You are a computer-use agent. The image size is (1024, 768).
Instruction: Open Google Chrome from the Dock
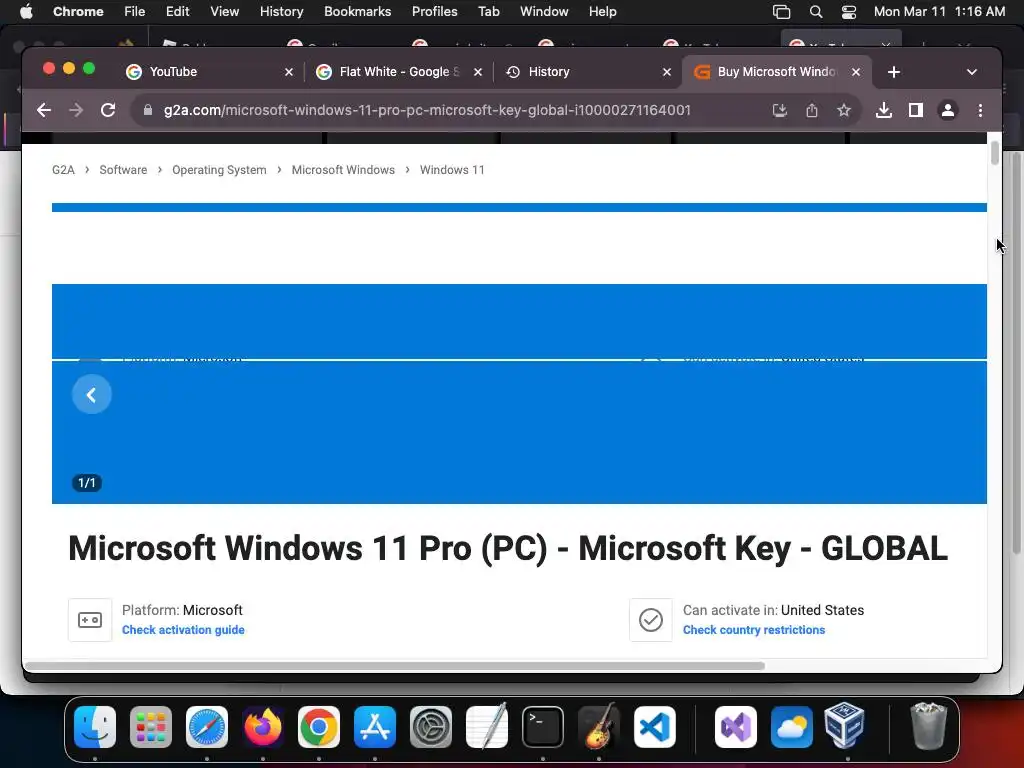coord(319,727)
